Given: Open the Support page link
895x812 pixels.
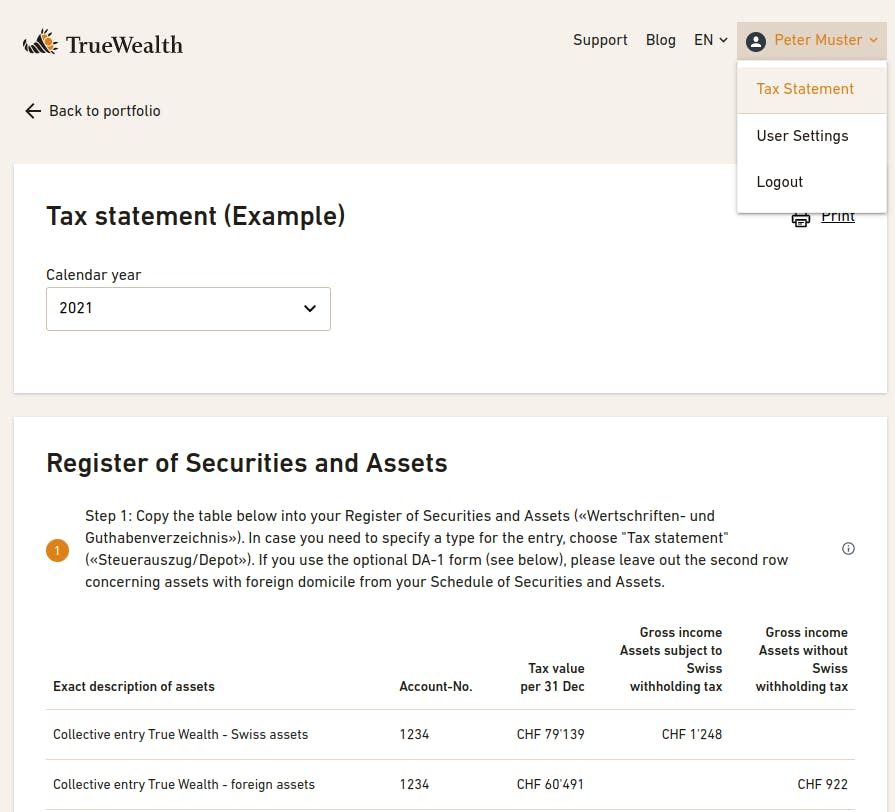Looking at the screenshot, I should 600,40.
